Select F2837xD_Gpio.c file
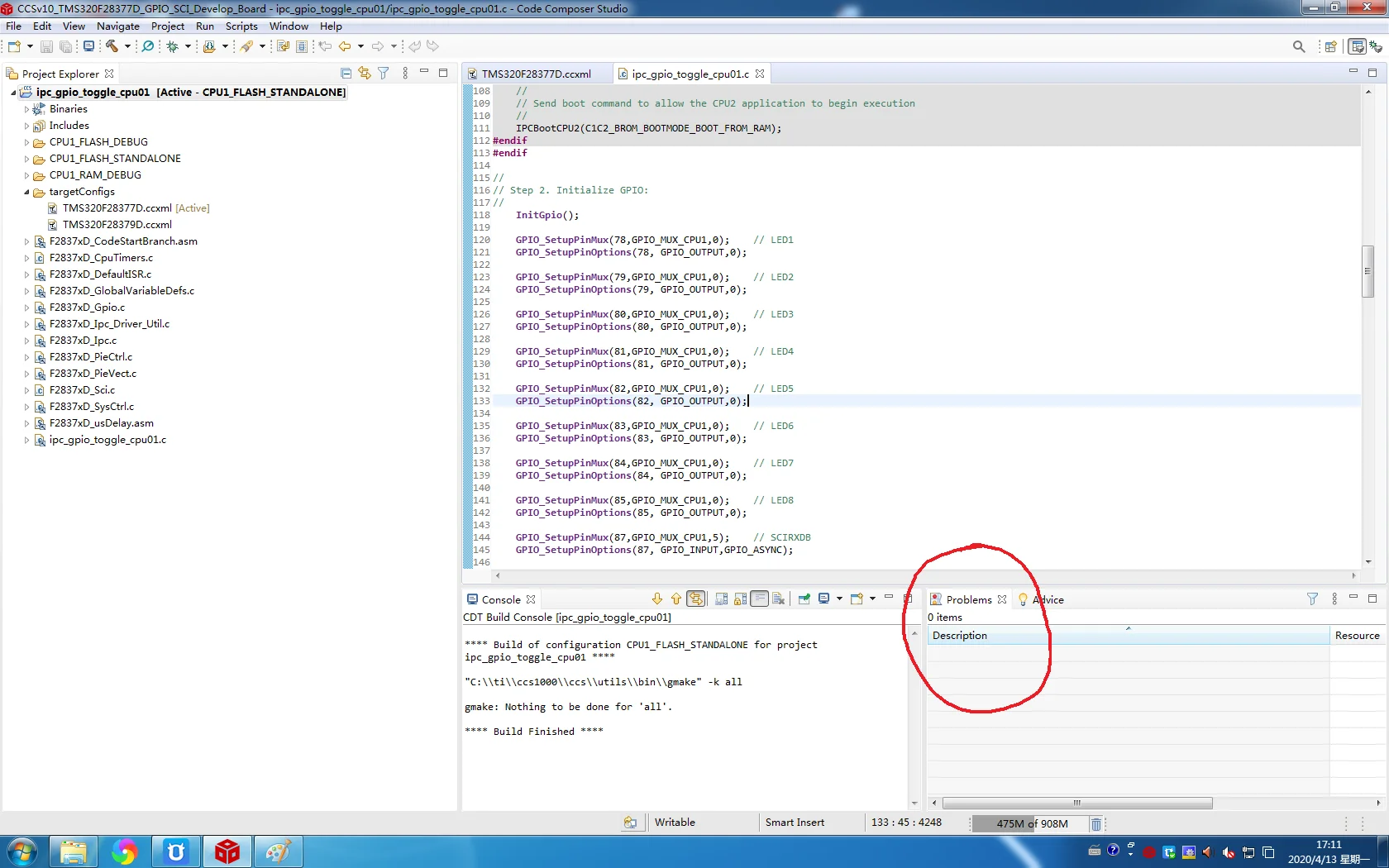Screen dimensions: 1389x868 pos(87,308)
